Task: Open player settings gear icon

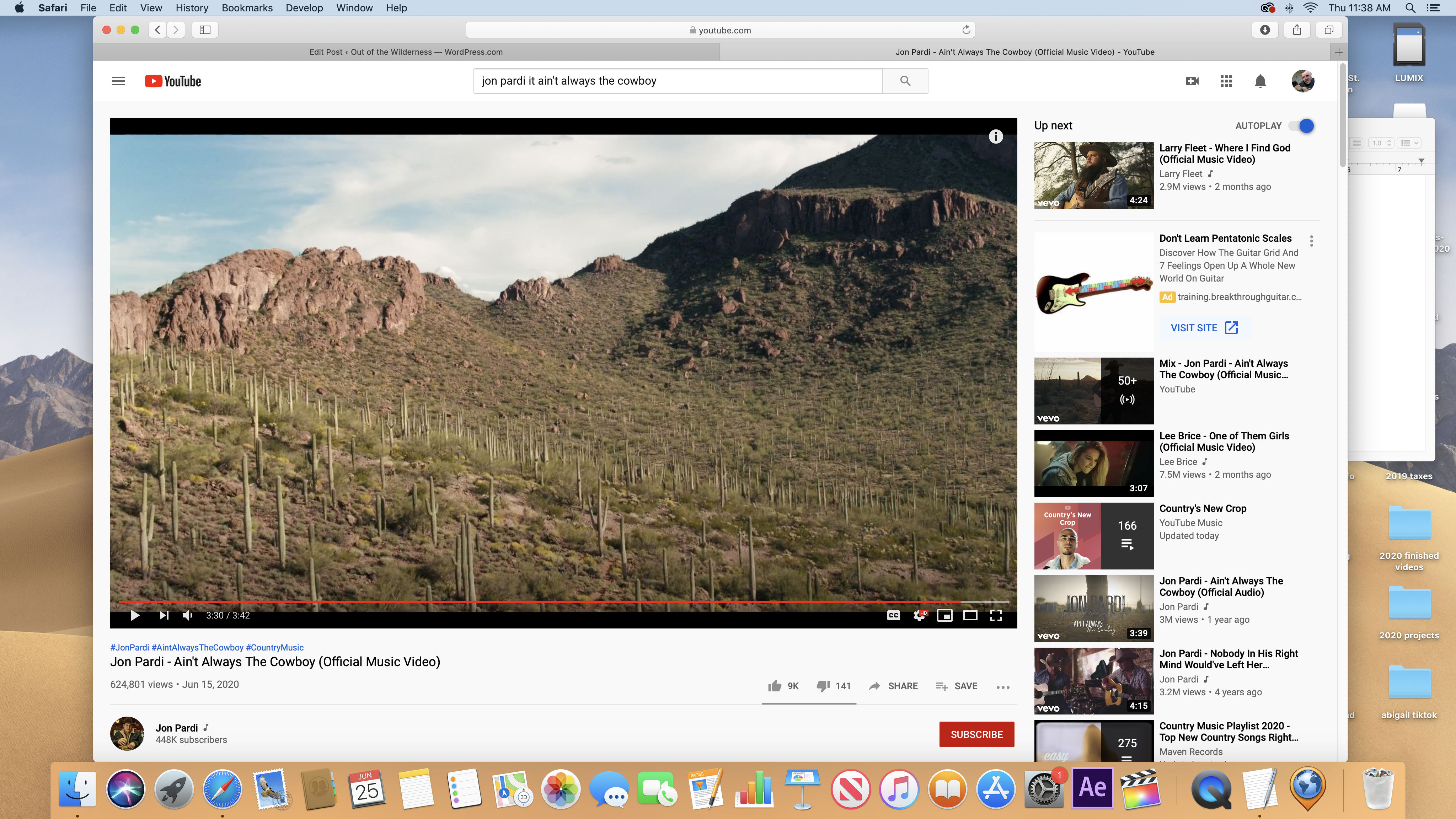Action: [x=919, y=616]
